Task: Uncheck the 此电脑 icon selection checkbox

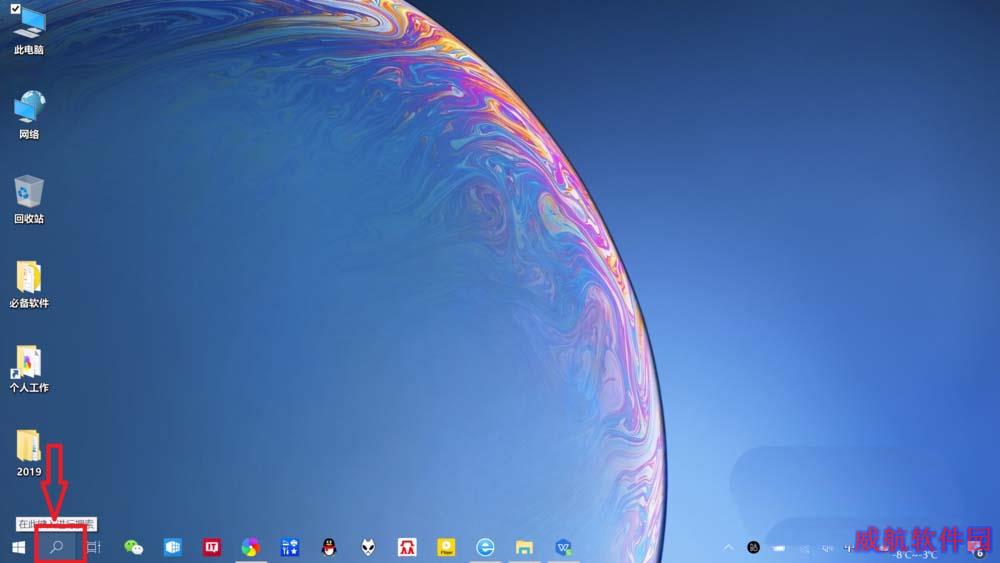Action: (x=15, y=9)
